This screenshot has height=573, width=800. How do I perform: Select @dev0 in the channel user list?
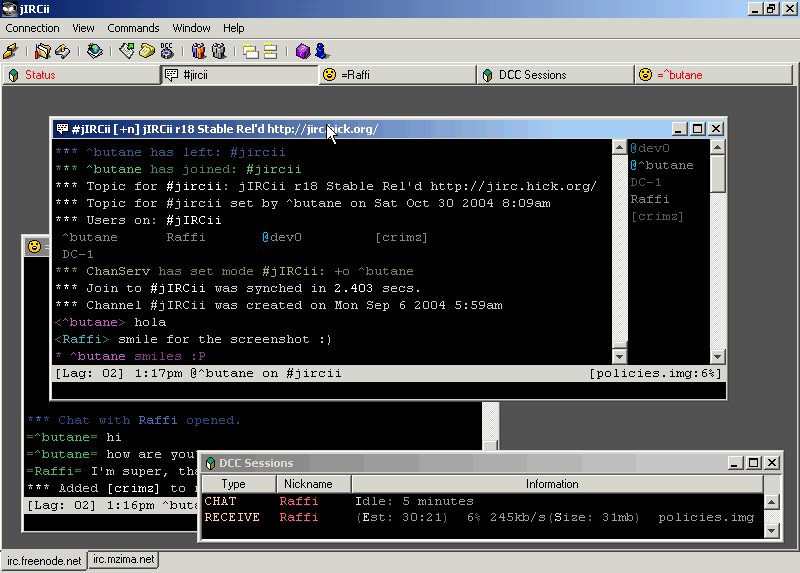click(650, 148)
